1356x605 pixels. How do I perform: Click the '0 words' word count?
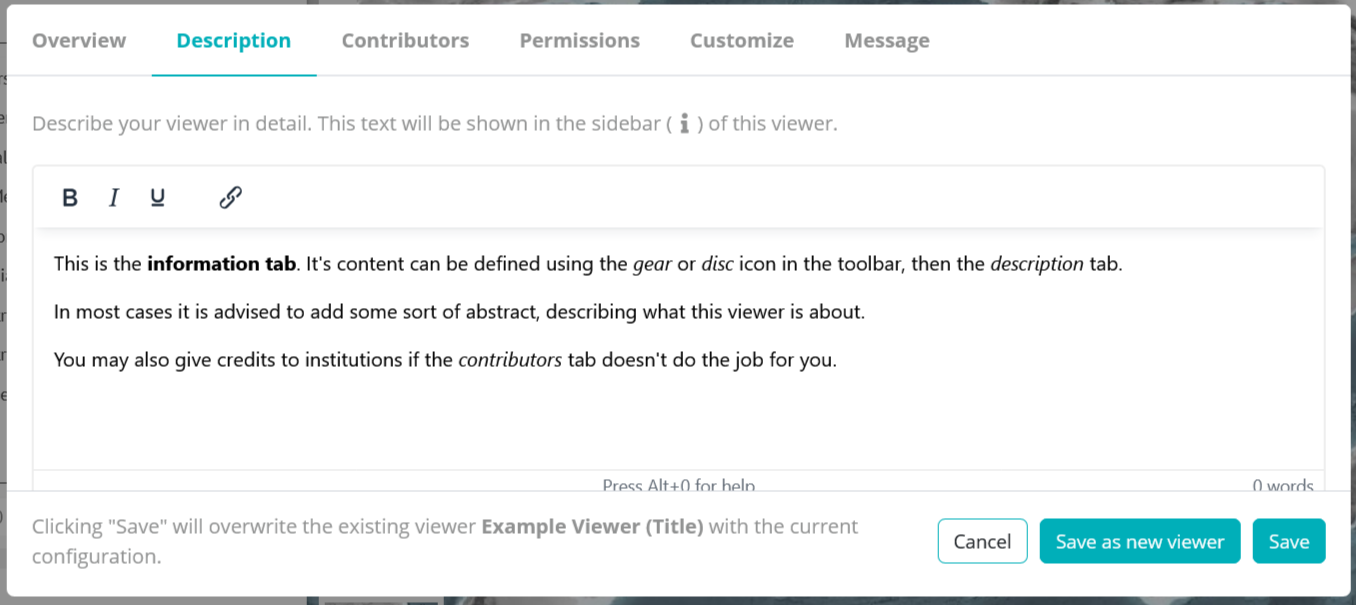coord(1283,486)
